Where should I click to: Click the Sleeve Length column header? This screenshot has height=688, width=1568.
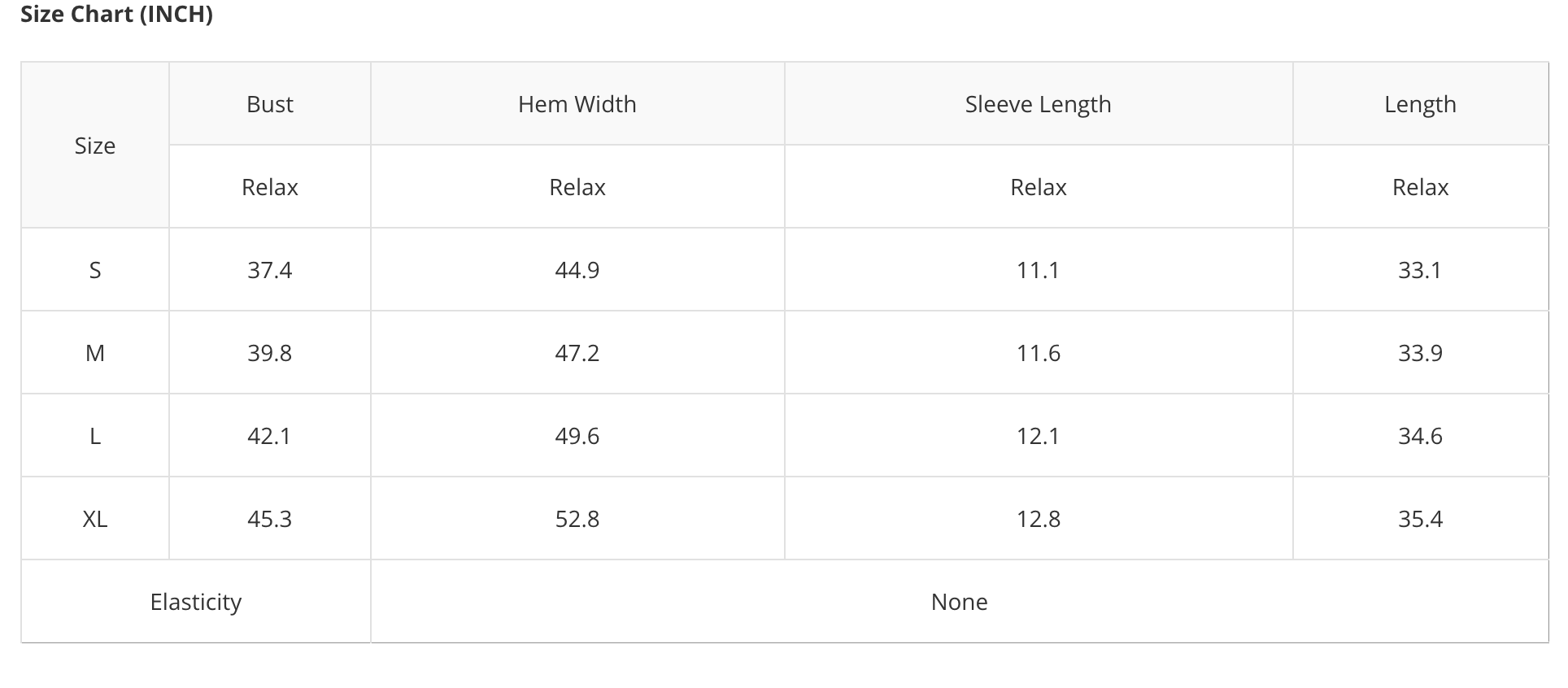(x=1039, y=104)
